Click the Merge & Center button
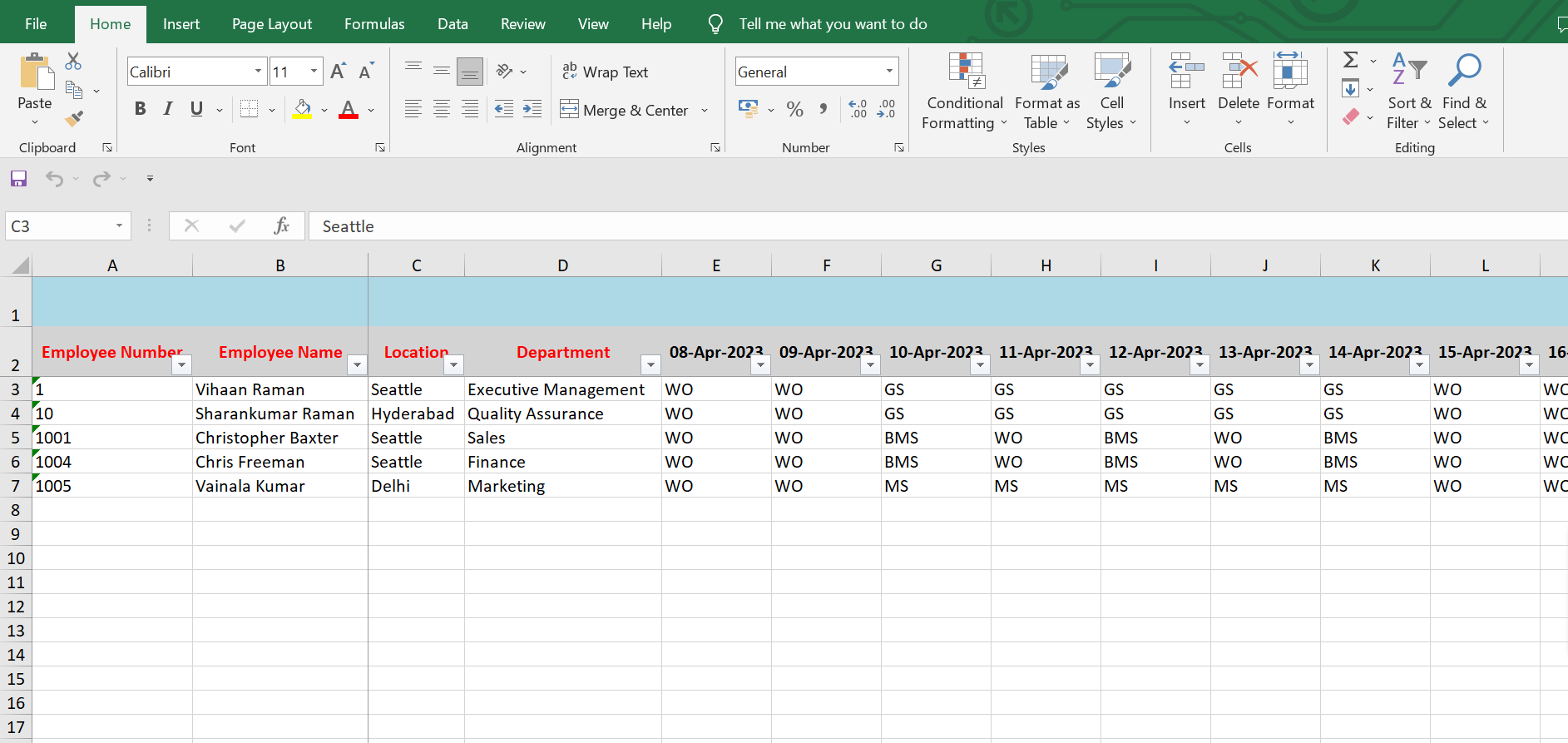Viewport: 1568px width, 743px height. (626, 110)
